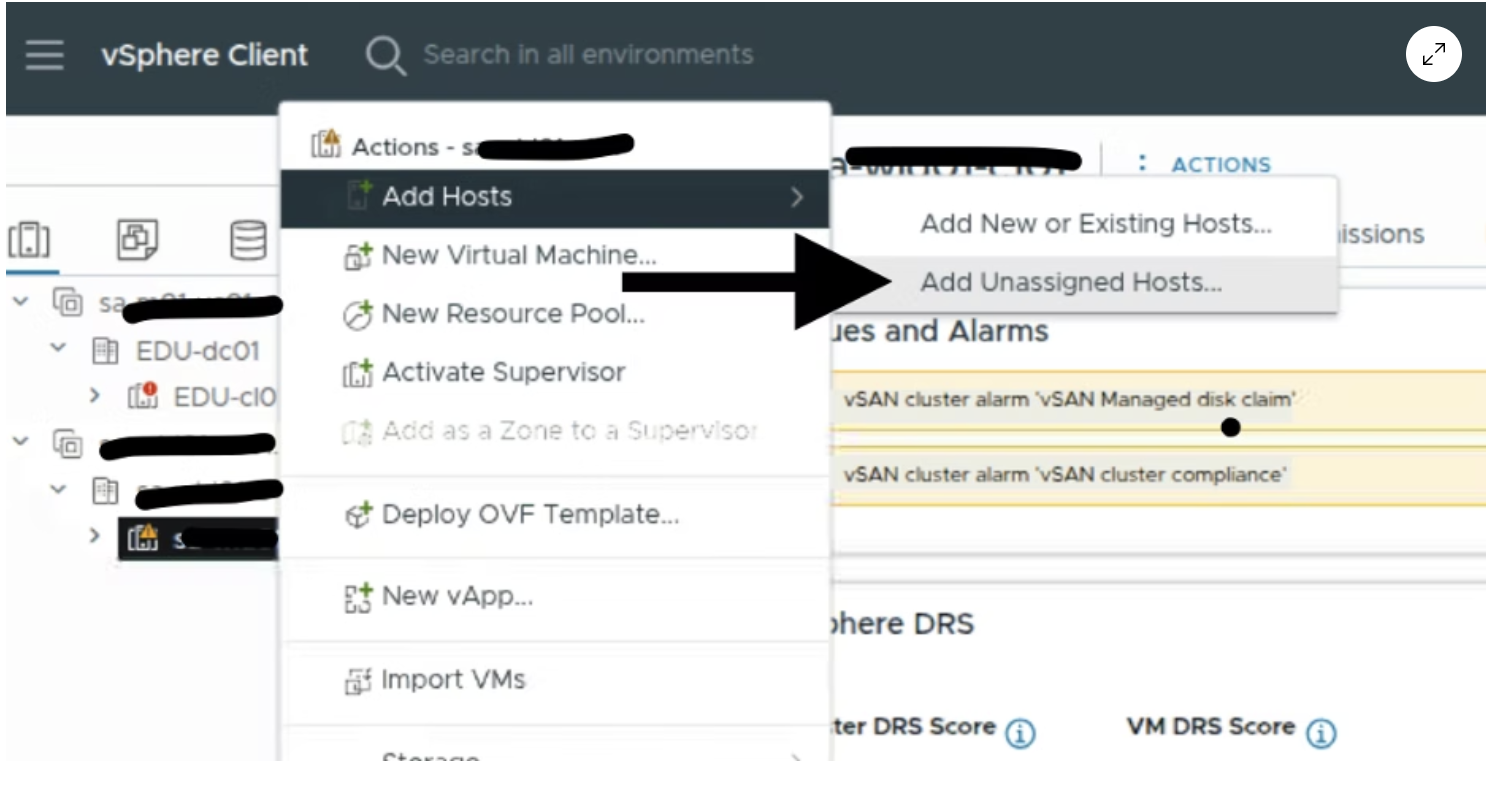Click Deploy OVF Template menu item
The width and height of the screenshot is (1488, 802).
coord(530,515)
